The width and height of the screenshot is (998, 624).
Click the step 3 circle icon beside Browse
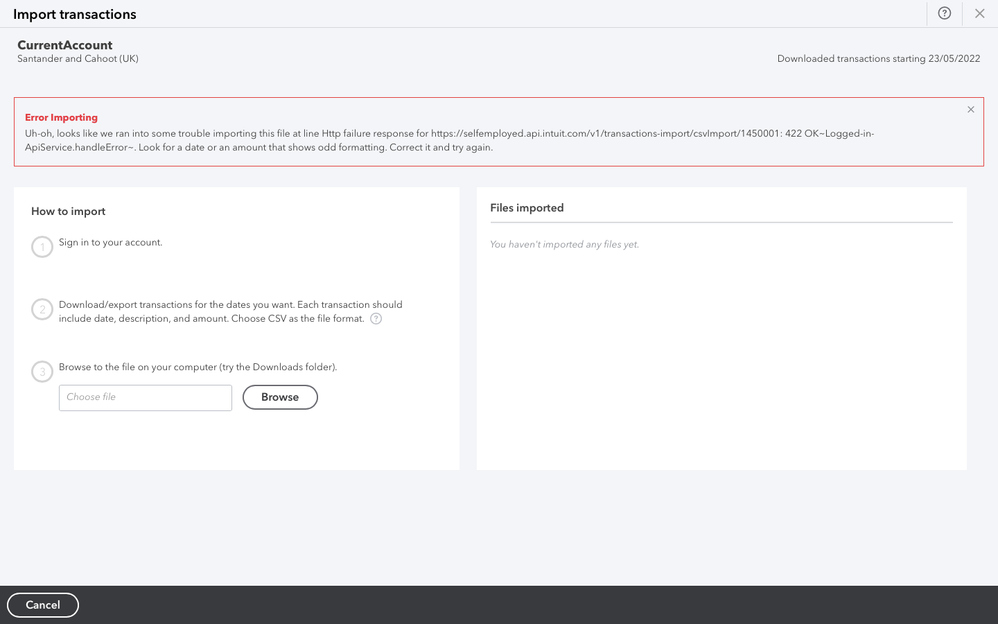(42, 371)
